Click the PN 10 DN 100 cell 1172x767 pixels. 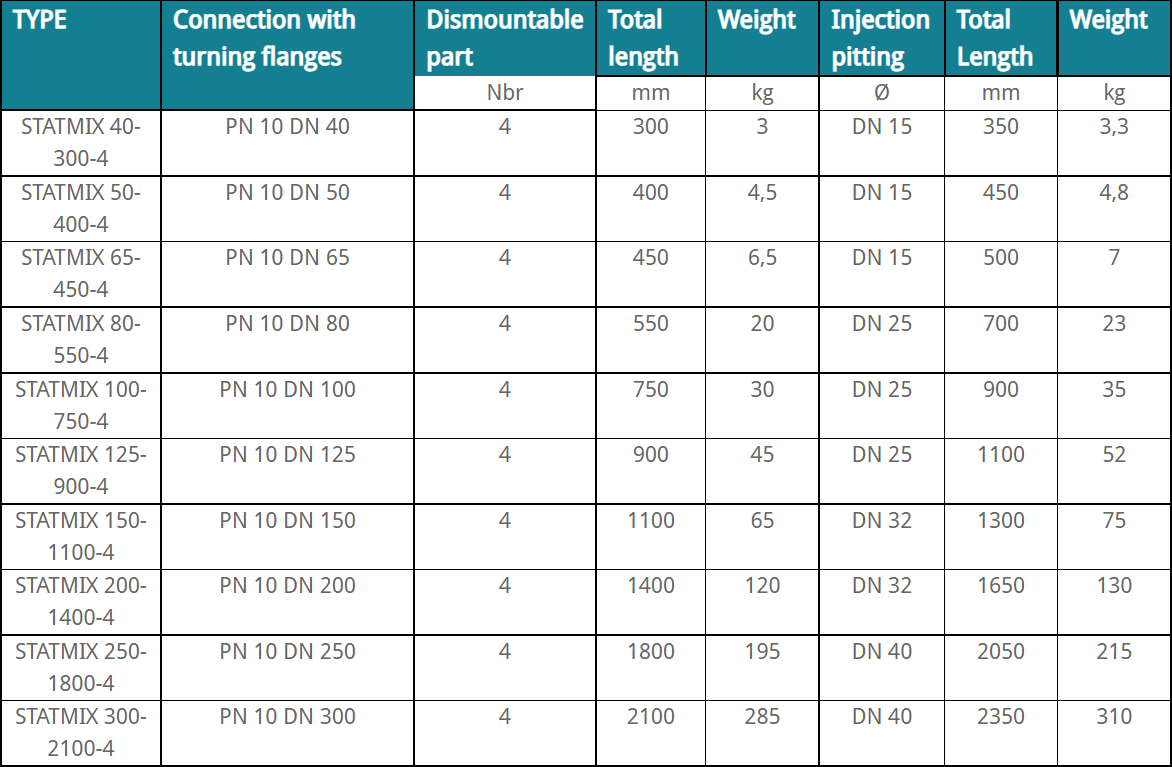pyautogui.click(x=287, y=390)
